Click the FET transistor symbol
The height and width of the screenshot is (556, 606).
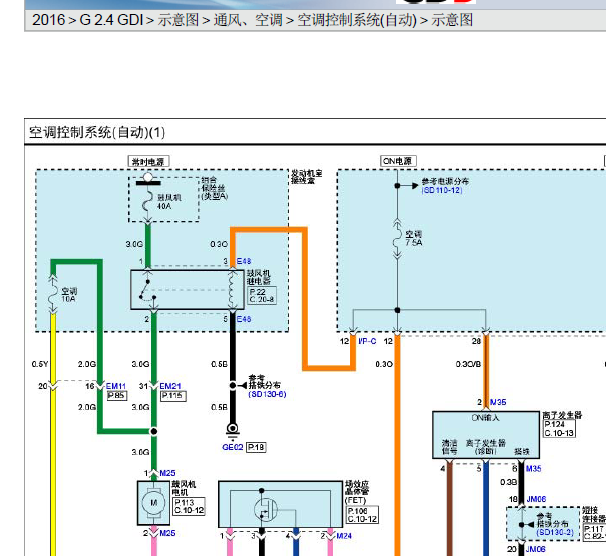[x=266, y=509]
